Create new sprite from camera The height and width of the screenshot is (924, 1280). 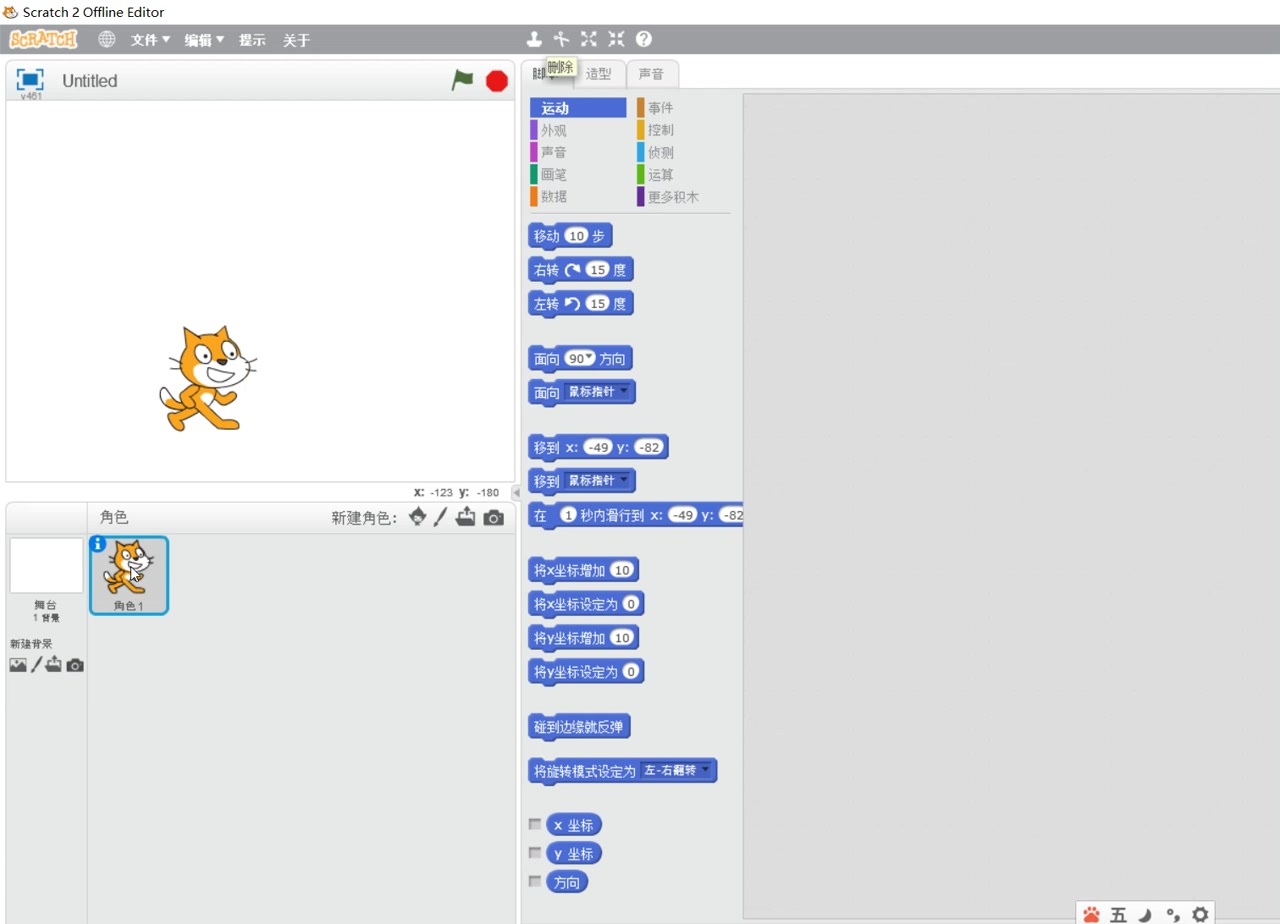click(x=494, y=518)
